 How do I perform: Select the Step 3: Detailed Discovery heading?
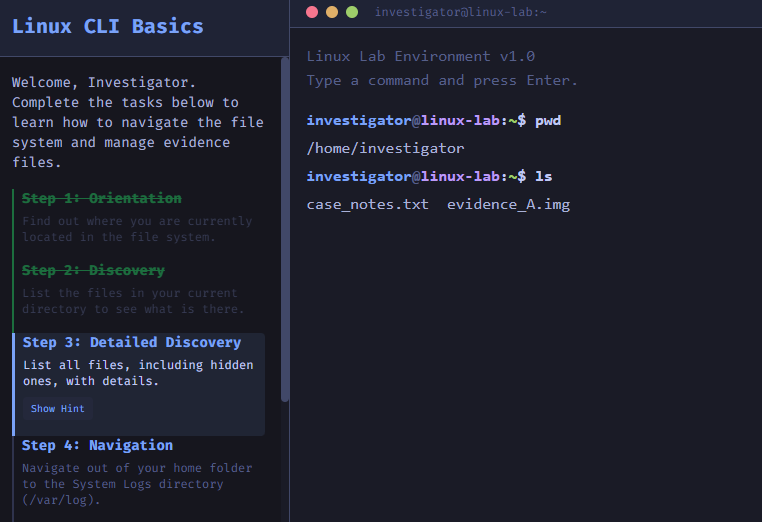click(132, 343)
